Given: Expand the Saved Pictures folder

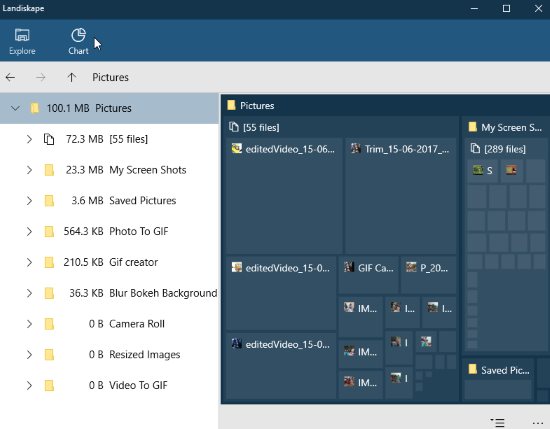Looking at the screenshot, I should [x=29, y=201].
